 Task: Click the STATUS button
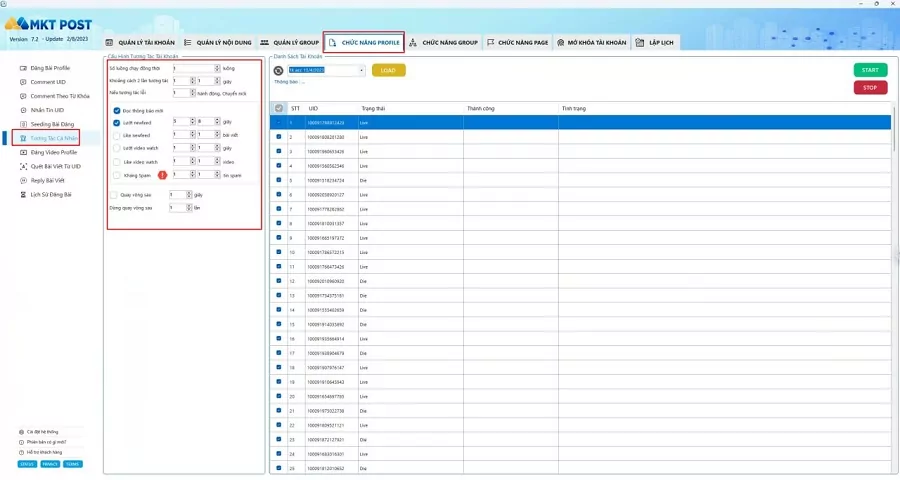[27, 464]
